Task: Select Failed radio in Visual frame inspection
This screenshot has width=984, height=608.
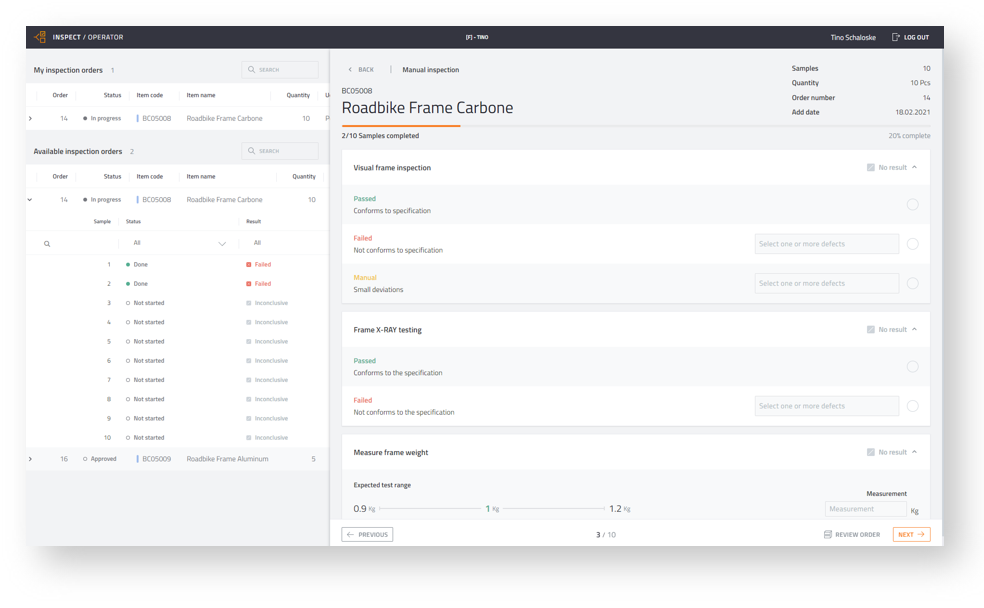Action: coord(912,244)
